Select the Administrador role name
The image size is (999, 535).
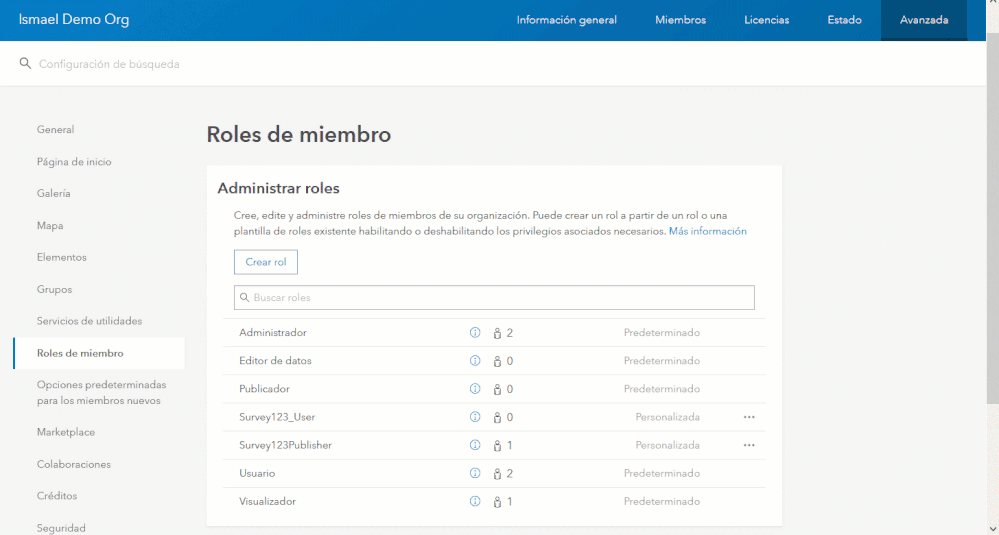click(x=273, y=332)
